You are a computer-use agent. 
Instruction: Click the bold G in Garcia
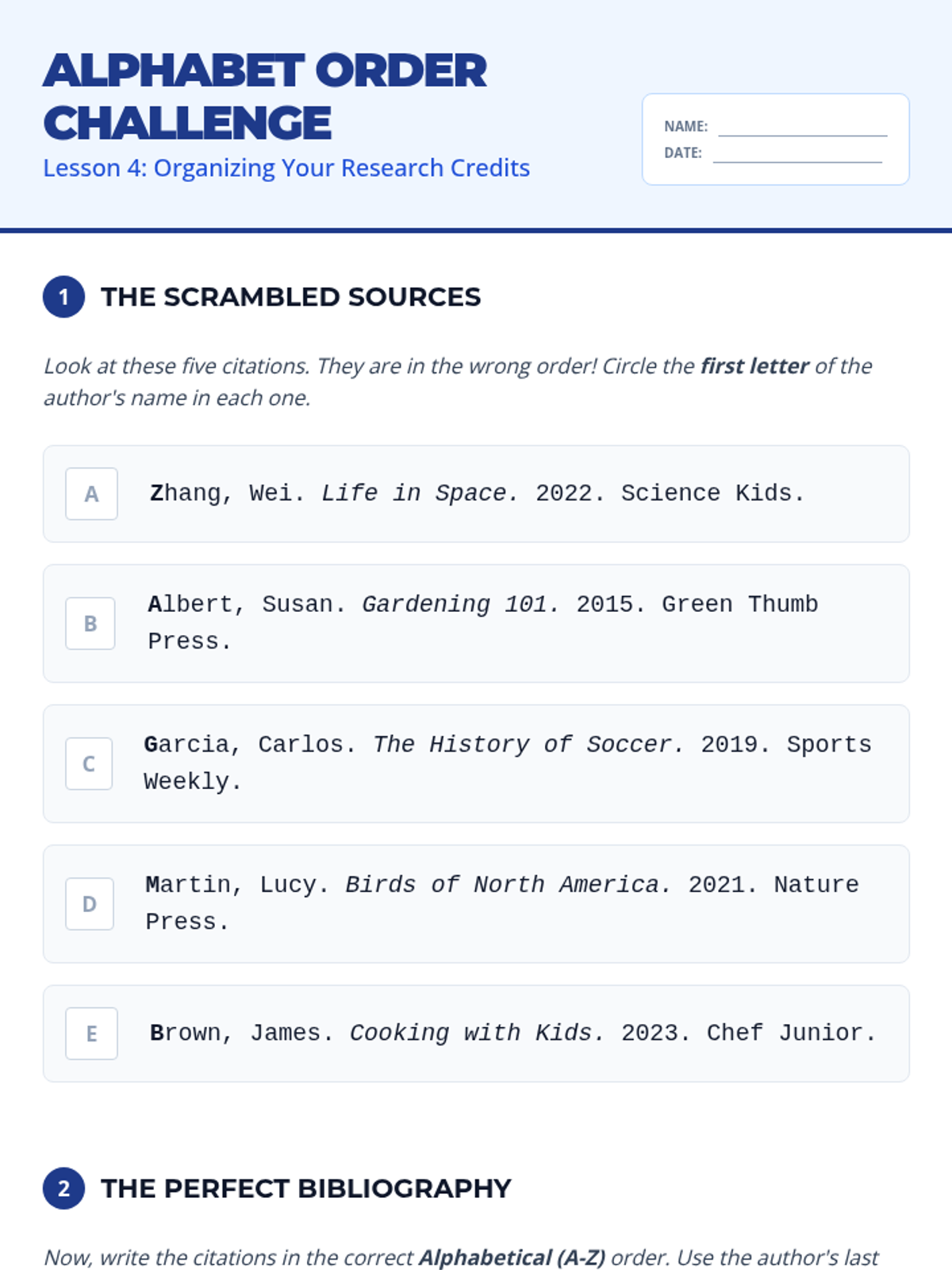[x=151, y=745]
